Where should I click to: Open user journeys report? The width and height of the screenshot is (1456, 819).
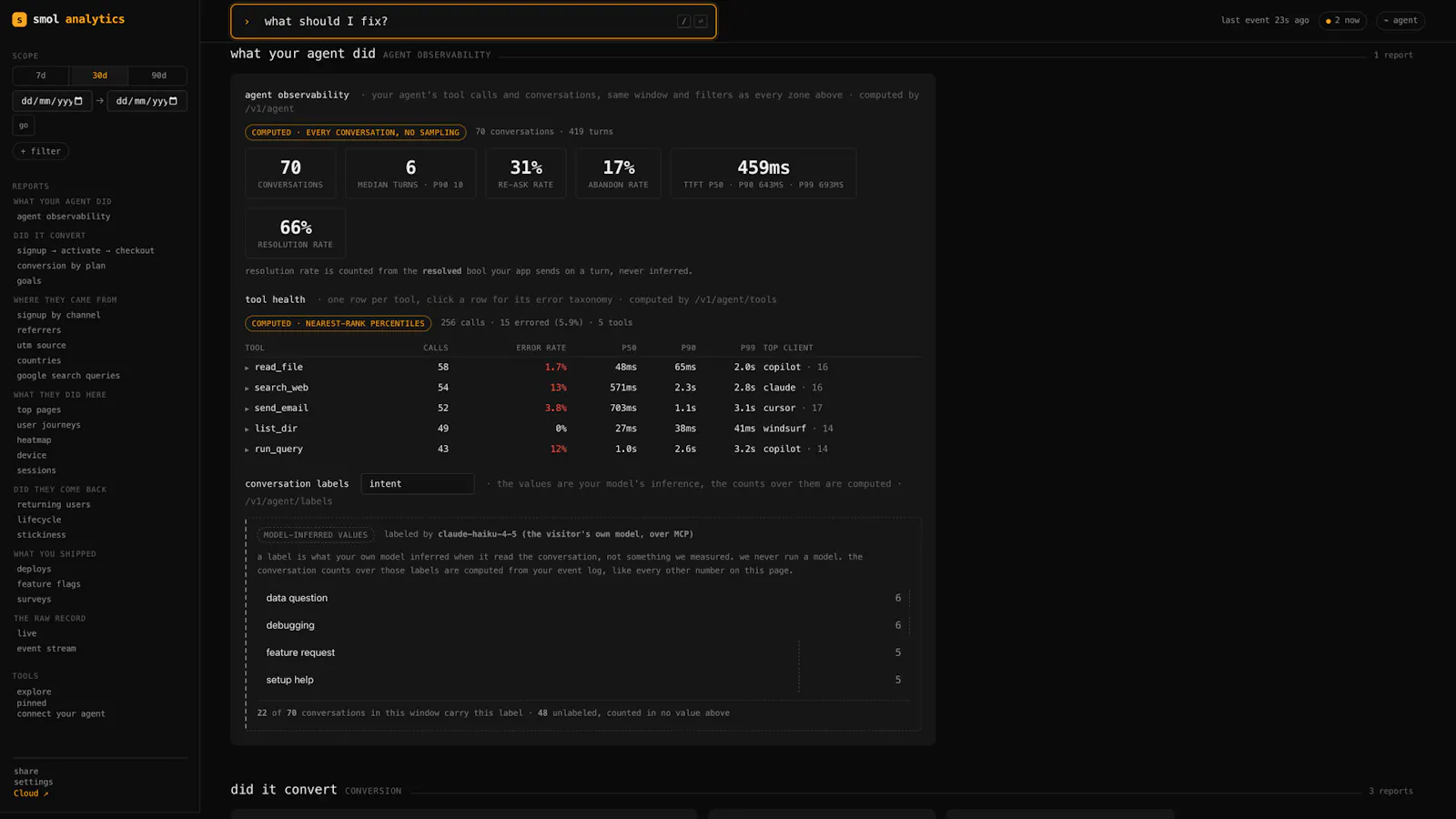coord(48,425)
